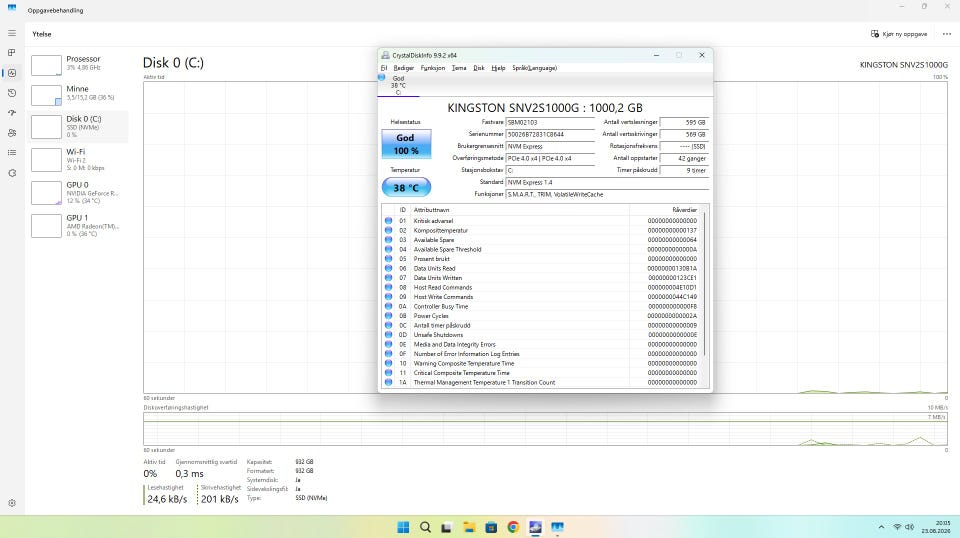
Task: Open the Tema menu in CrystalDiskInfo
Action: point(459,68)
